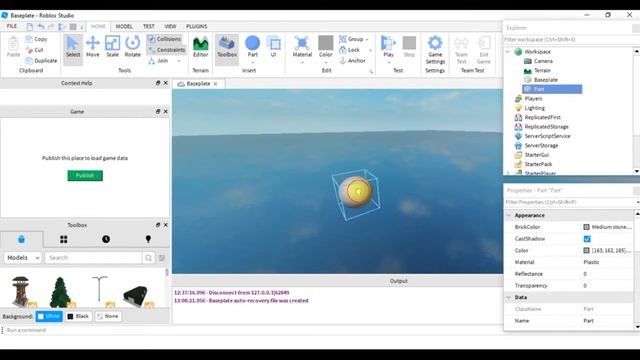Open the Terrain Editor
This screenshot has width=640, height=360.
coord(200,47)
